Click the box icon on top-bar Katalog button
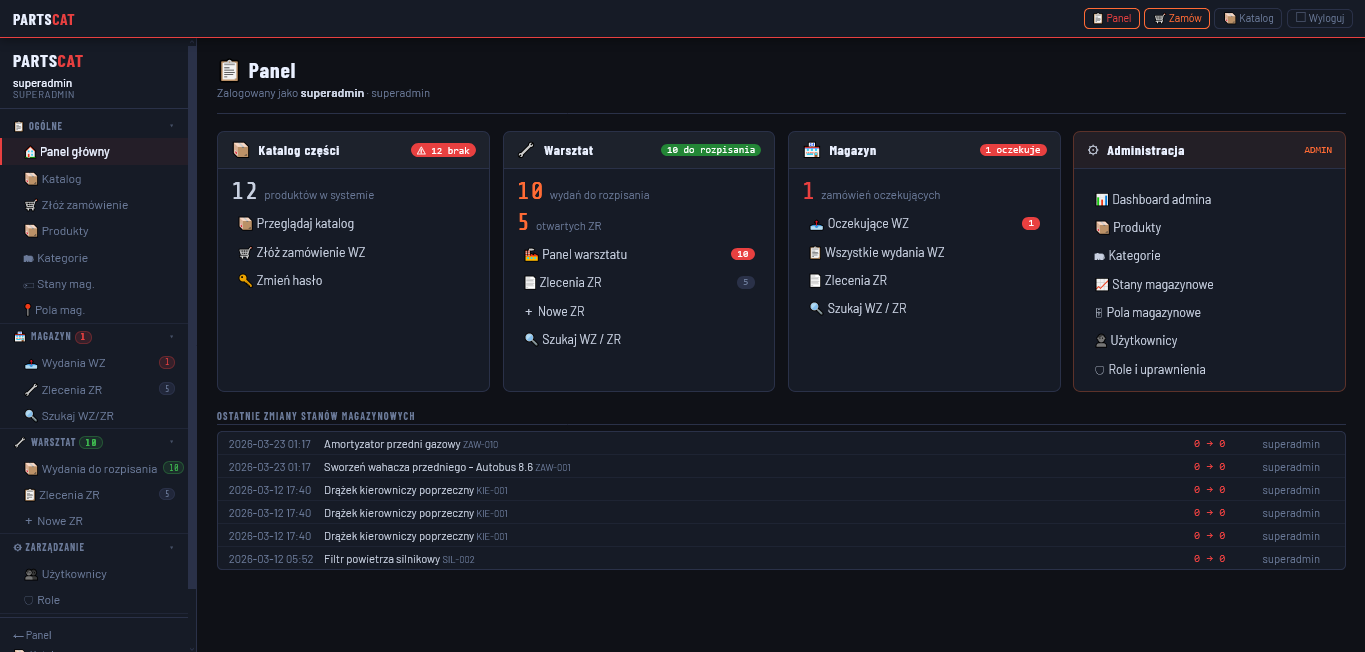Screen dimensions: 1365x652 1229,18
